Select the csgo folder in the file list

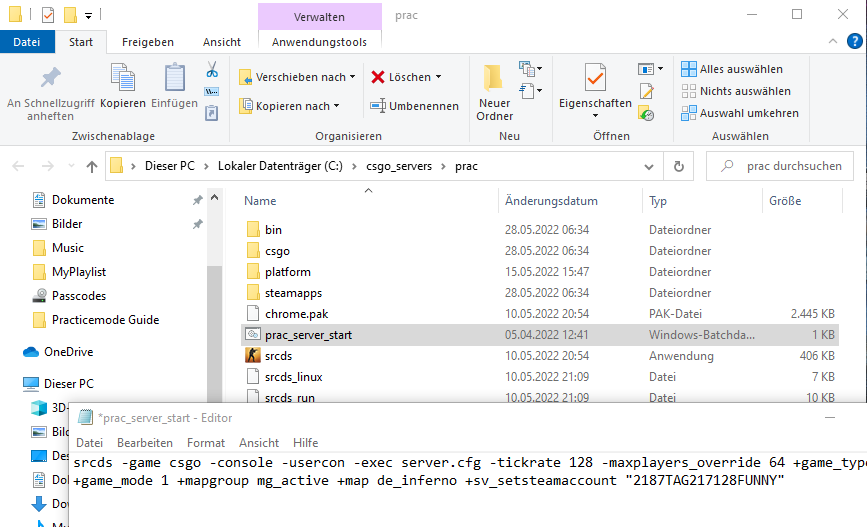[540, 251]
